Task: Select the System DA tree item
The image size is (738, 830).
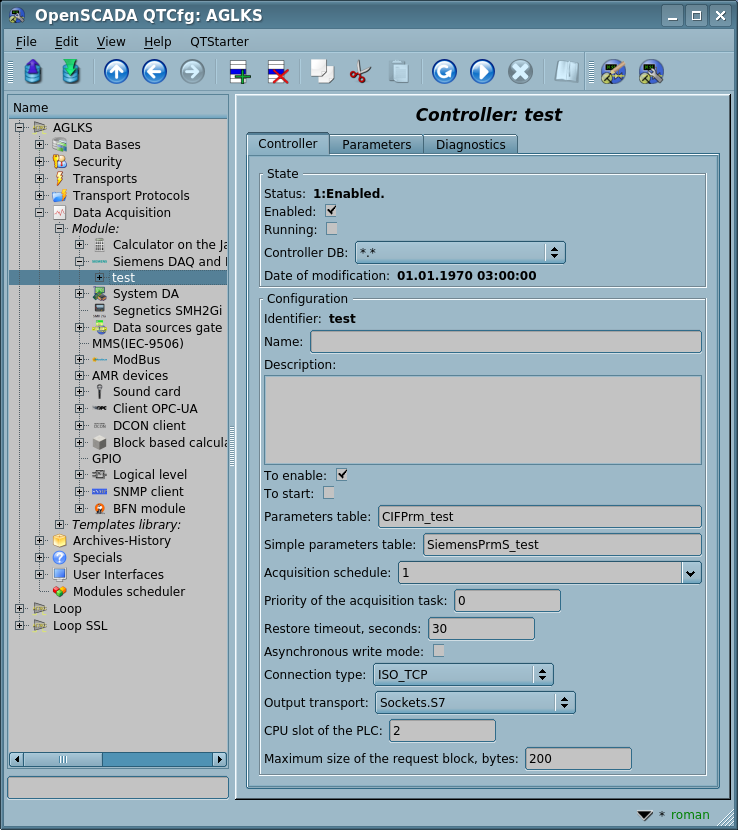Action: (146, 293)
